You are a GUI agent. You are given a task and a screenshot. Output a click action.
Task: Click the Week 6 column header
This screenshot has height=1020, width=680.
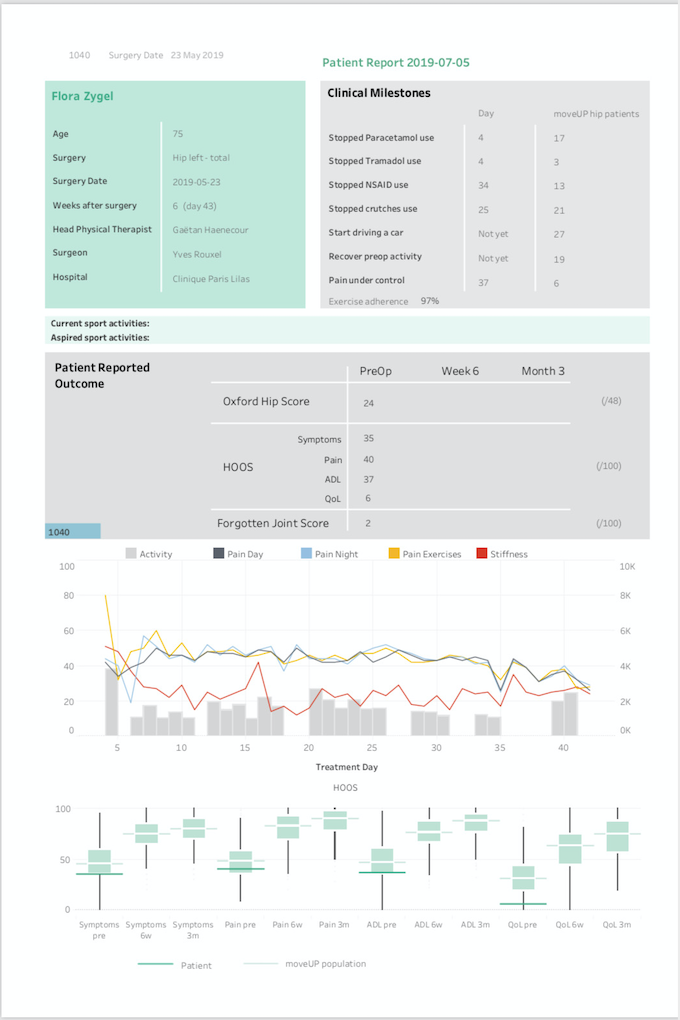[460, 371]
